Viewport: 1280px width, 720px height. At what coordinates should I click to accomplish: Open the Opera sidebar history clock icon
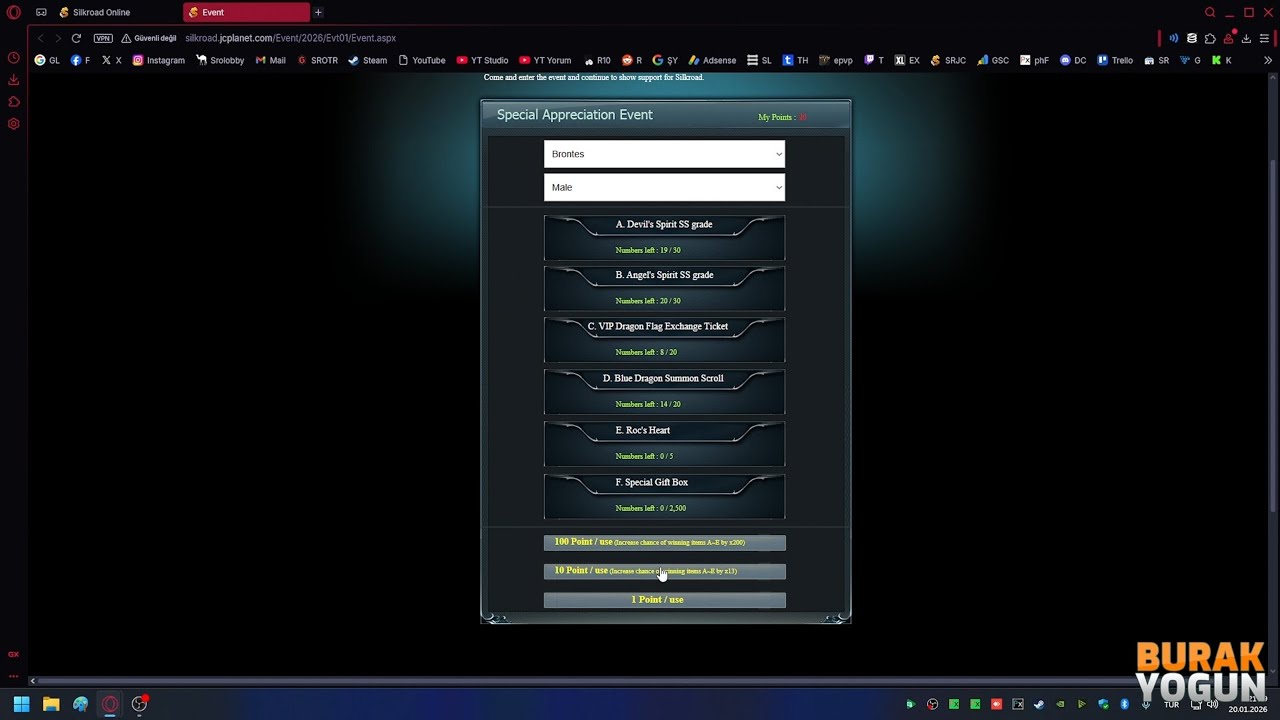(x=14, y=58)
